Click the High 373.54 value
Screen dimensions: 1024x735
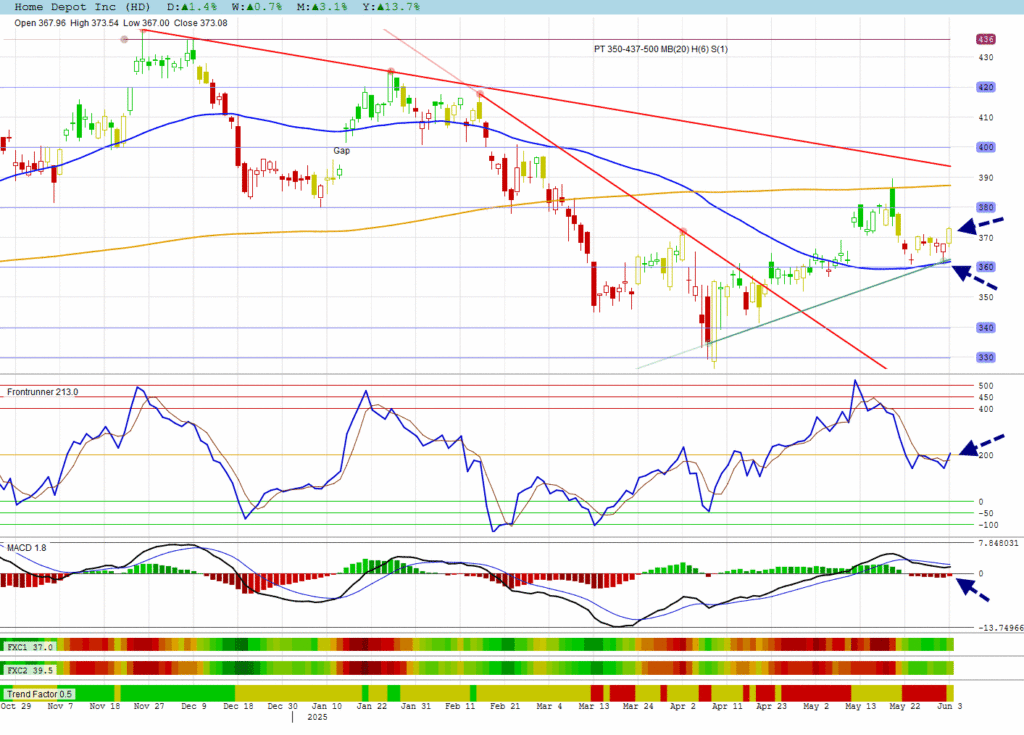point(94,23)
